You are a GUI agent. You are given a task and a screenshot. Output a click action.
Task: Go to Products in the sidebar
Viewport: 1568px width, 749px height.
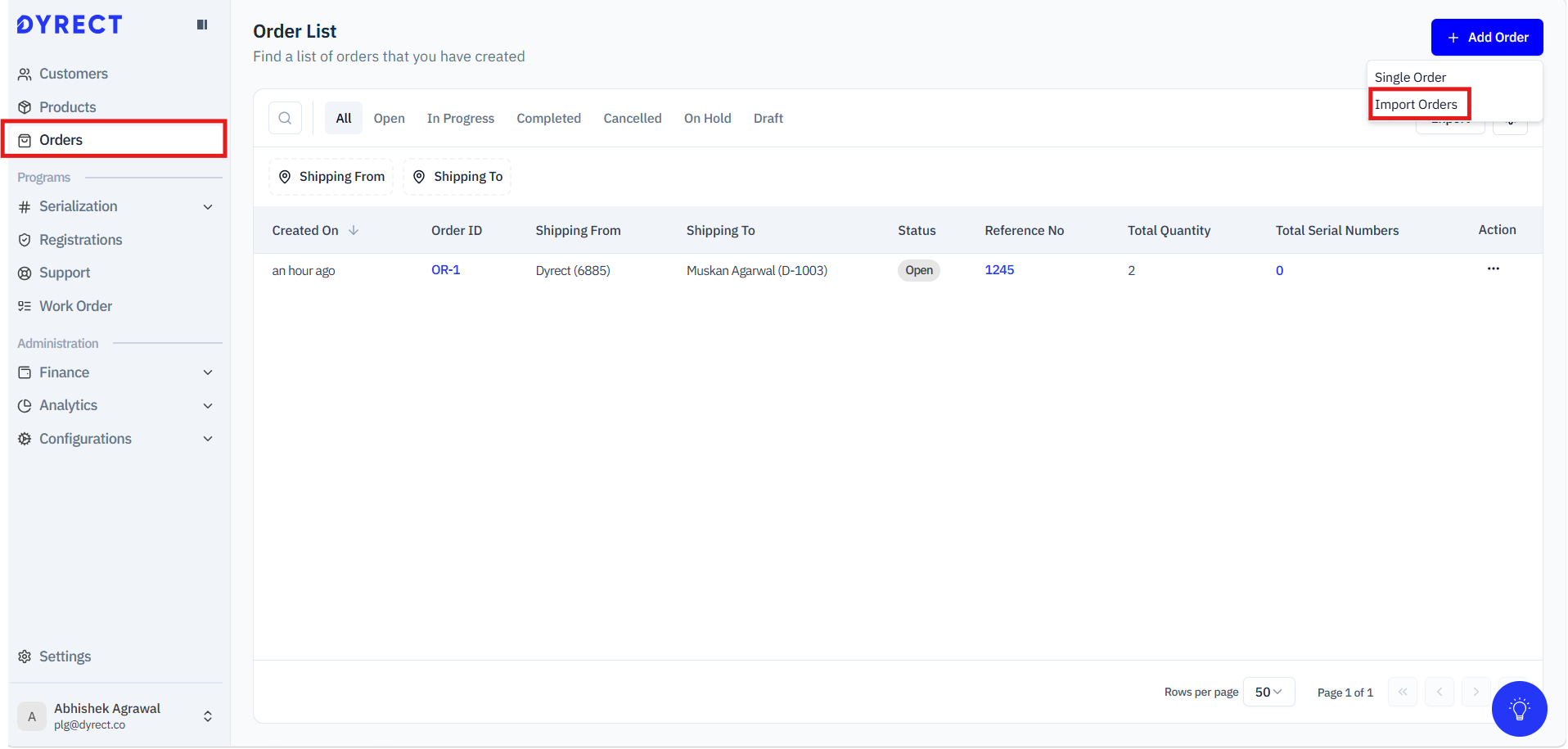(x=67, y=107)
